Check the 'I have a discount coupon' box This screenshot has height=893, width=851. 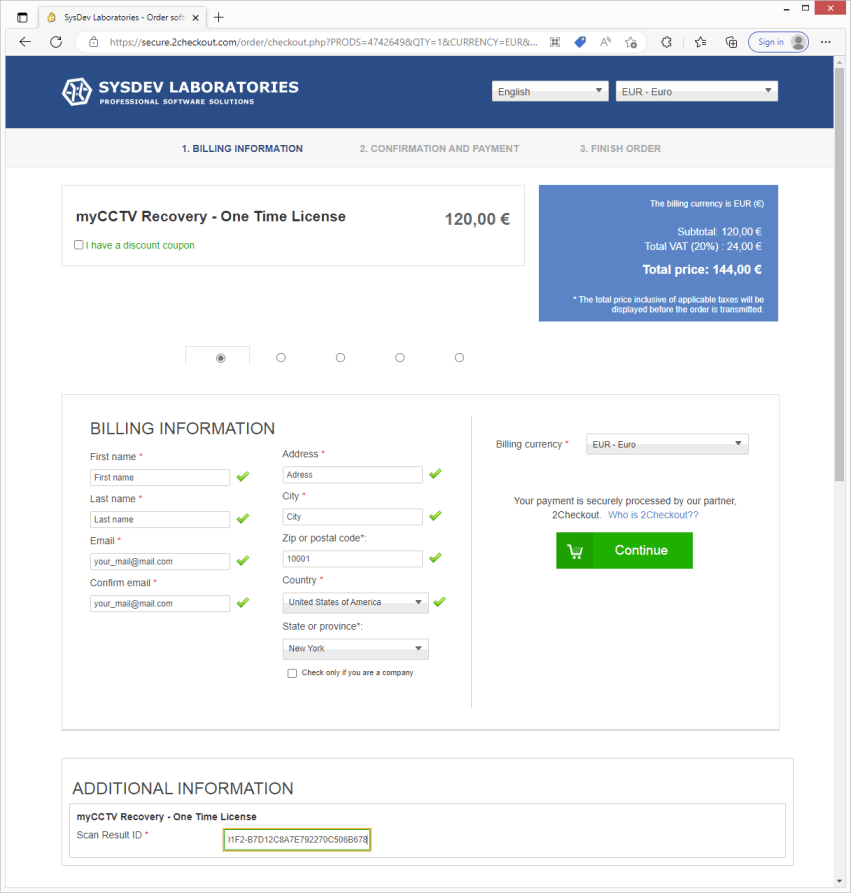click(79, 245)
